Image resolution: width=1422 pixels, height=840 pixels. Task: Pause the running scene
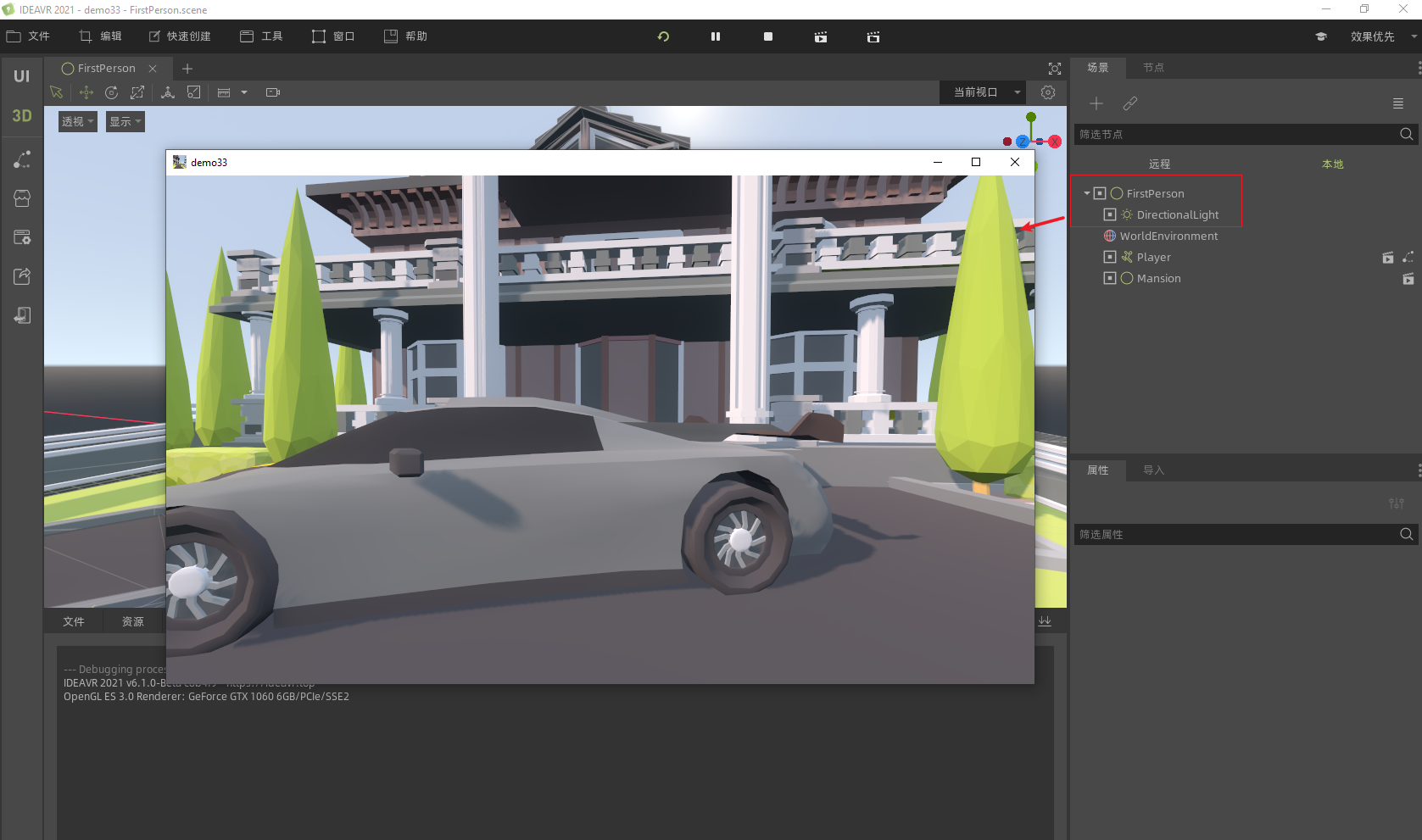click(716, 36)
